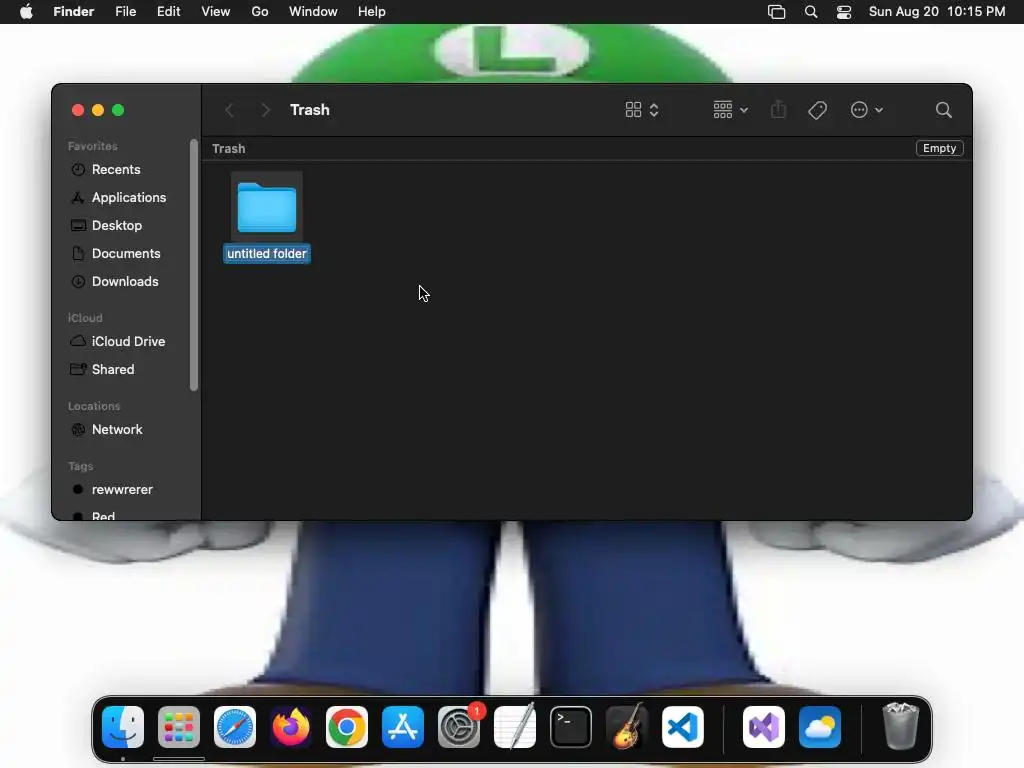Open the Go menu
1024x768 pixels.
[x=260, y=12]
